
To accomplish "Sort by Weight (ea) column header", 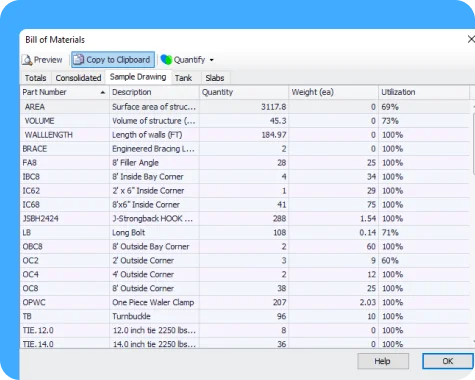I will [x=334, y=92].
